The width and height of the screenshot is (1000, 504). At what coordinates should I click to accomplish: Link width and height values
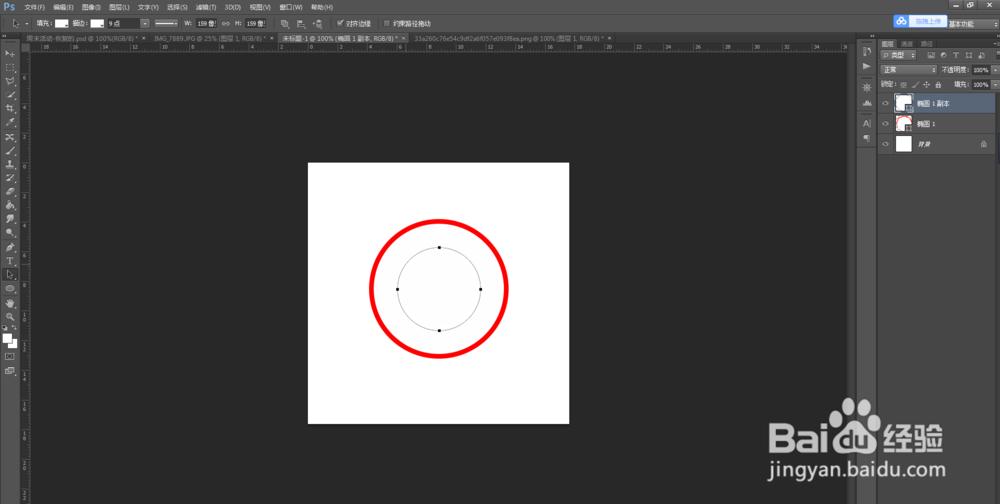[225, 24]
